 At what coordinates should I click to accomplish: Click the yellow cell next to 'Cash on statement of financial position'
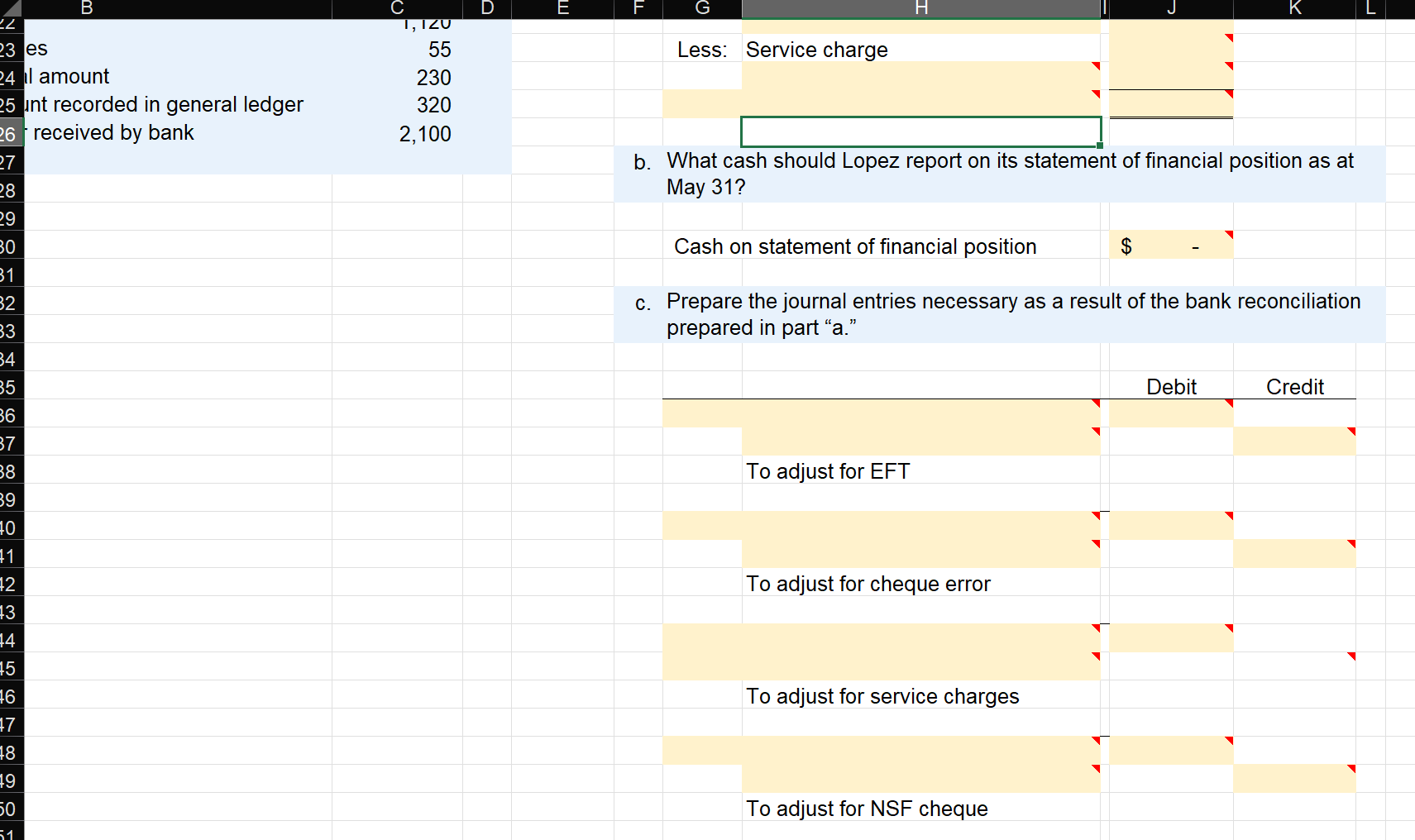click(1171, 246)
